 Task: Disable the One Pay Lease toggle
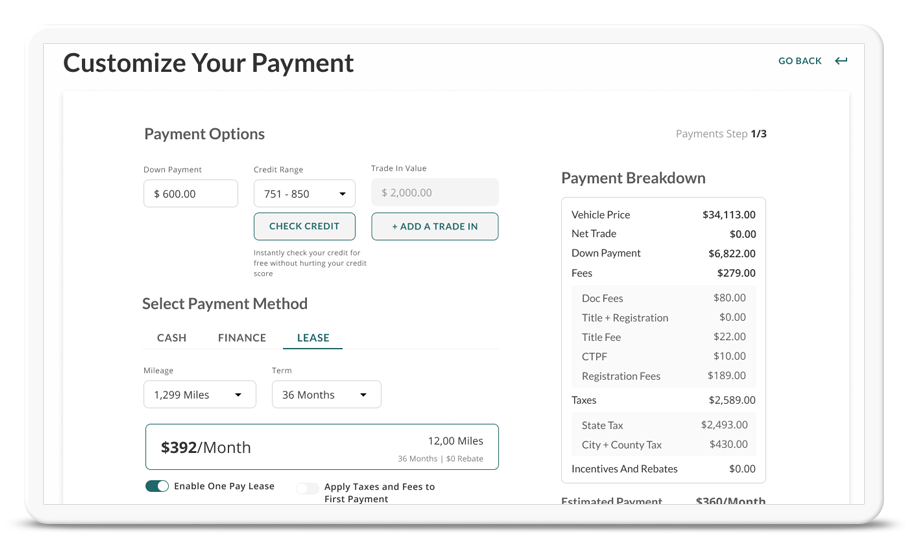coord(157,486)
